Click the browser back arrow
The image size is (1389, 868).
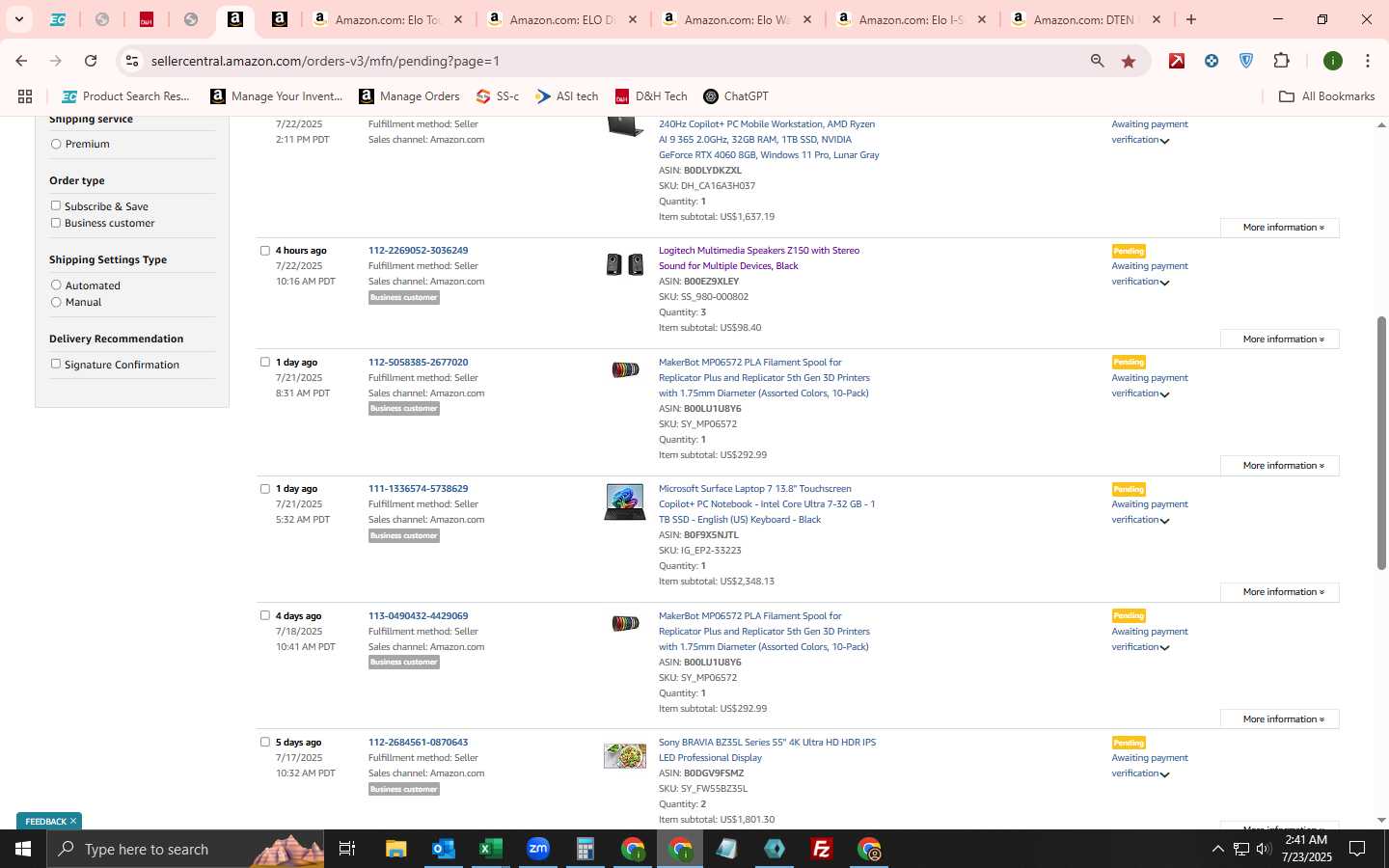pos(21,61)
